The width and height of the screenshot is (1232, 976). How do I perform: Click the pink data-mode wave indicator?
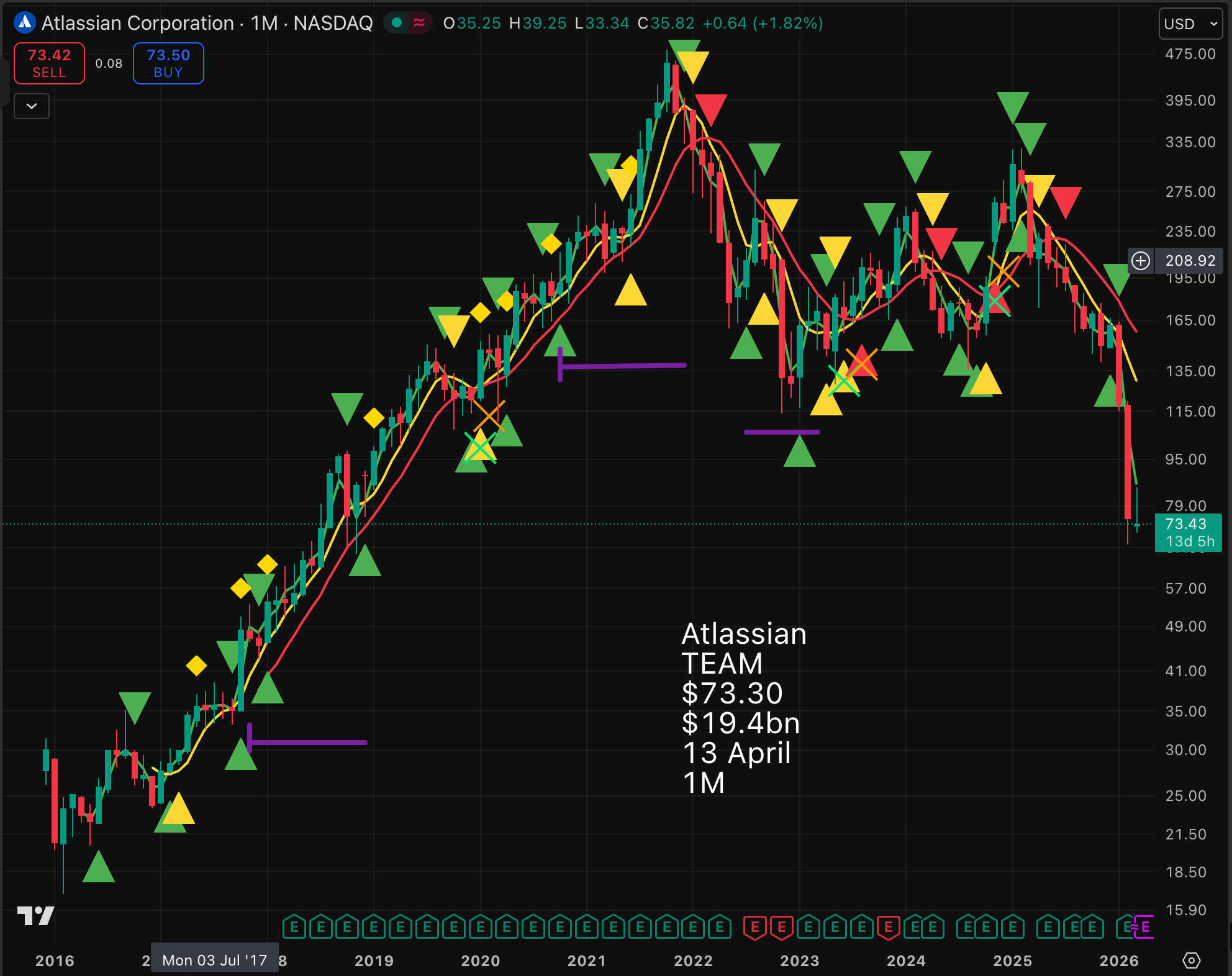(419, 23)
